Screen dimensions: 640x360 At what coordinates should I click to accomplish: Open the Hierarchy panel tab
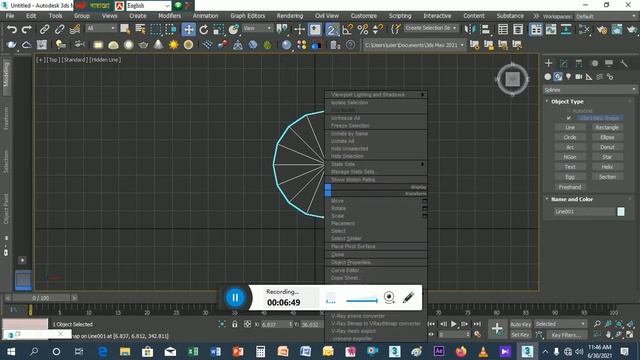579,63
